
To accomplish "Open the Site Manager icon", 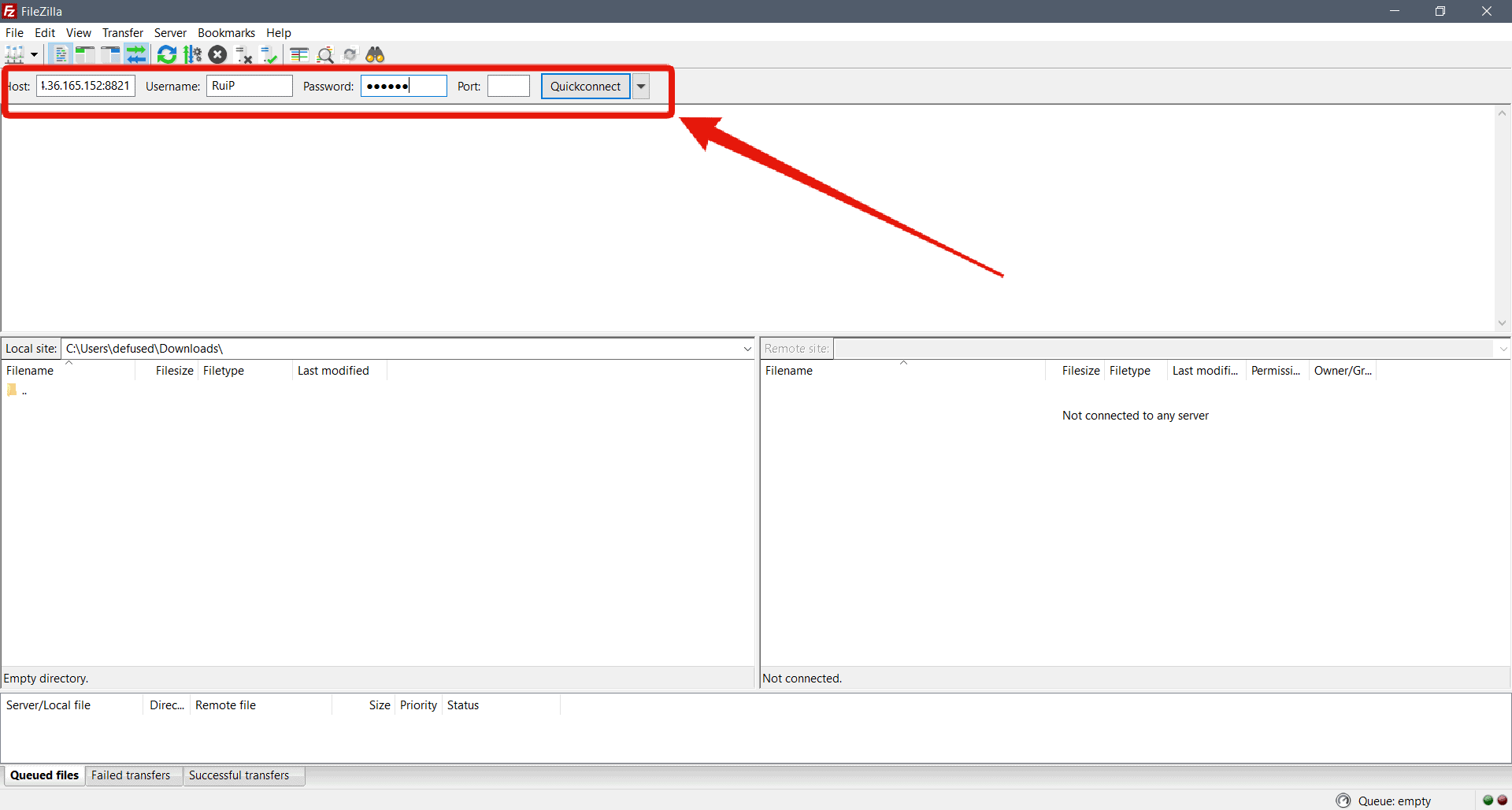I will point(15,54).
